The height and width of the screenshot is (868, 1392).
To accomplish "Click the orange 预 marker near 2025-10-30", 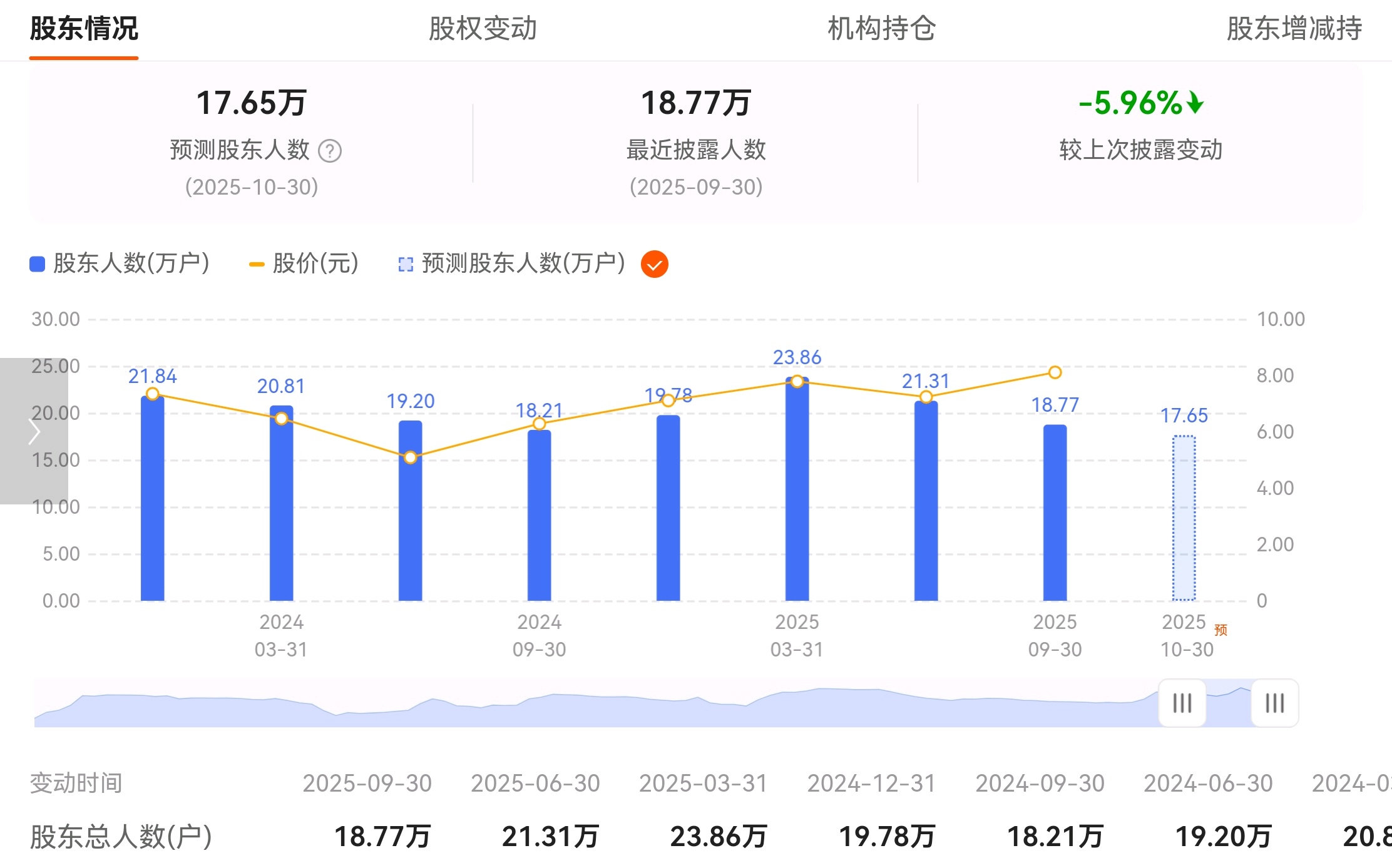I will (x=1221, y=630).
